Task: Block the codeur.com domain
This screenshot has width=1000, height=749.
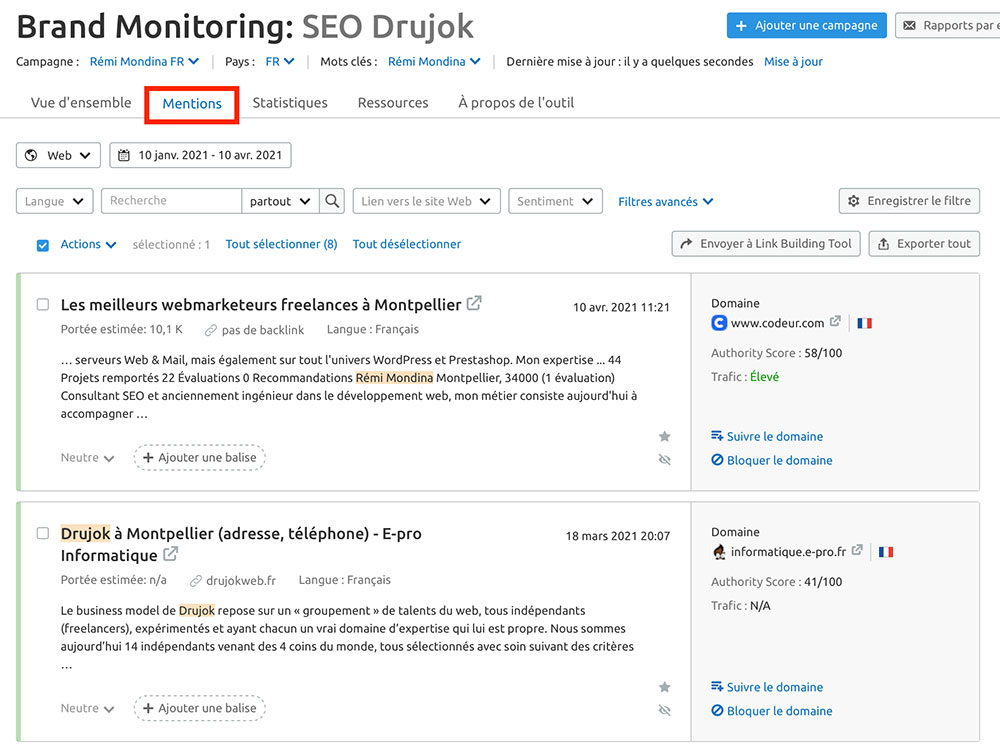Action: point(772,460)
